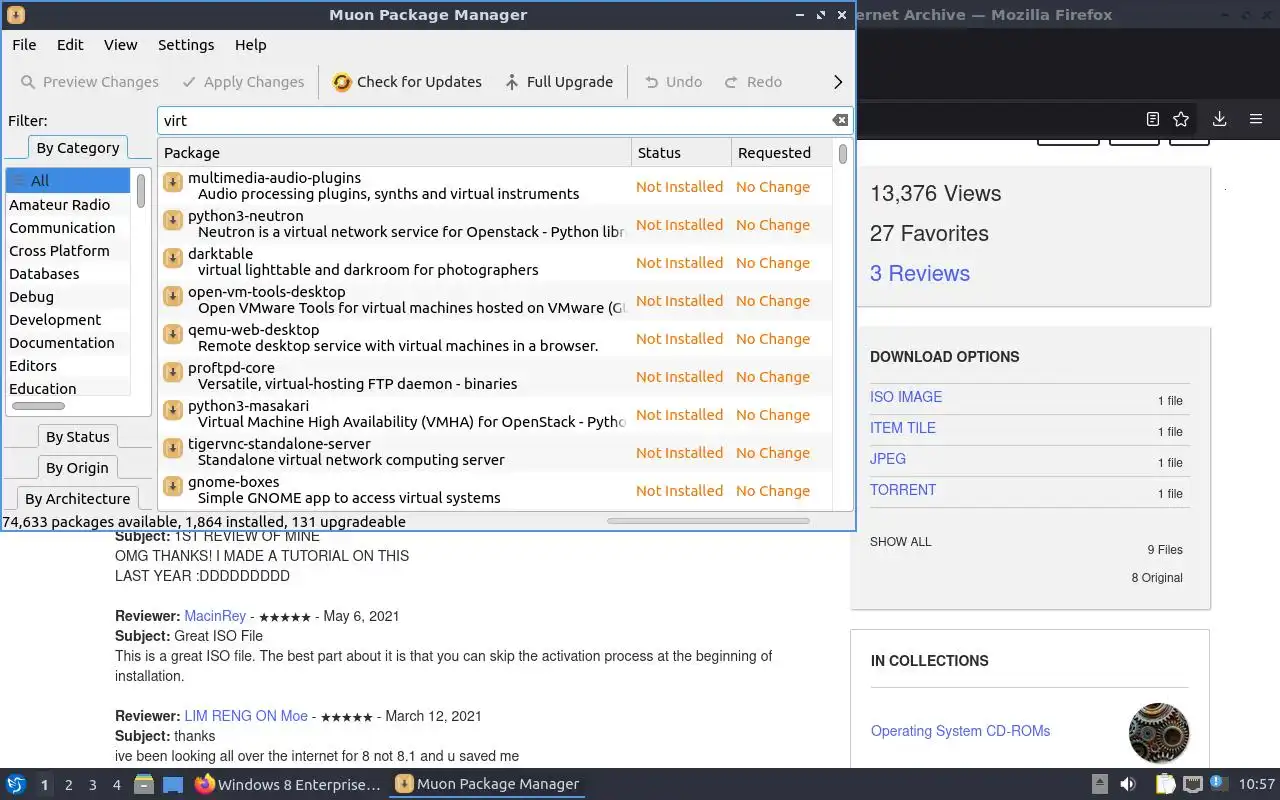Click the category list horizontal scrollbar

[x=38, y=406]
